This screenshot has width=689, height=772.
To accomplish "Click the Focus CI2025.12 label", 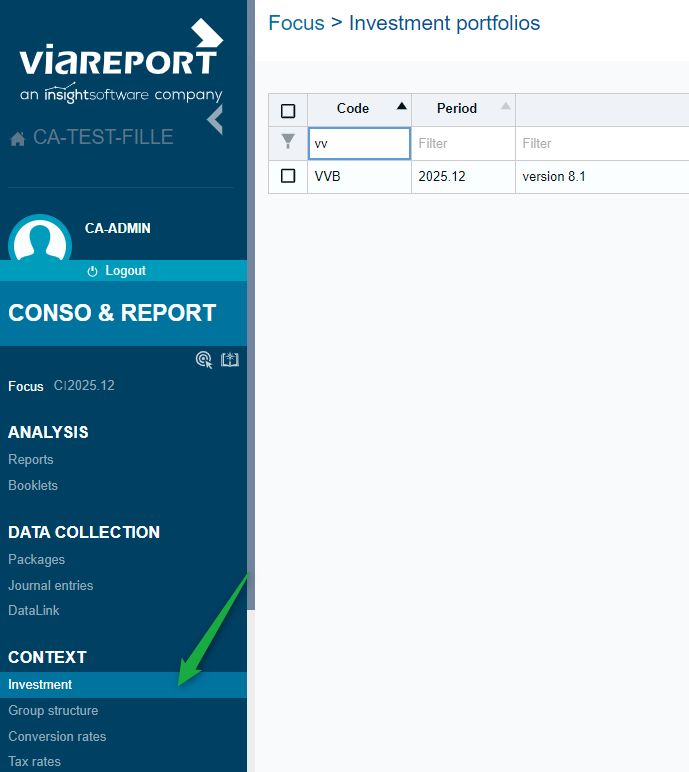I will [x=62, y=386].
